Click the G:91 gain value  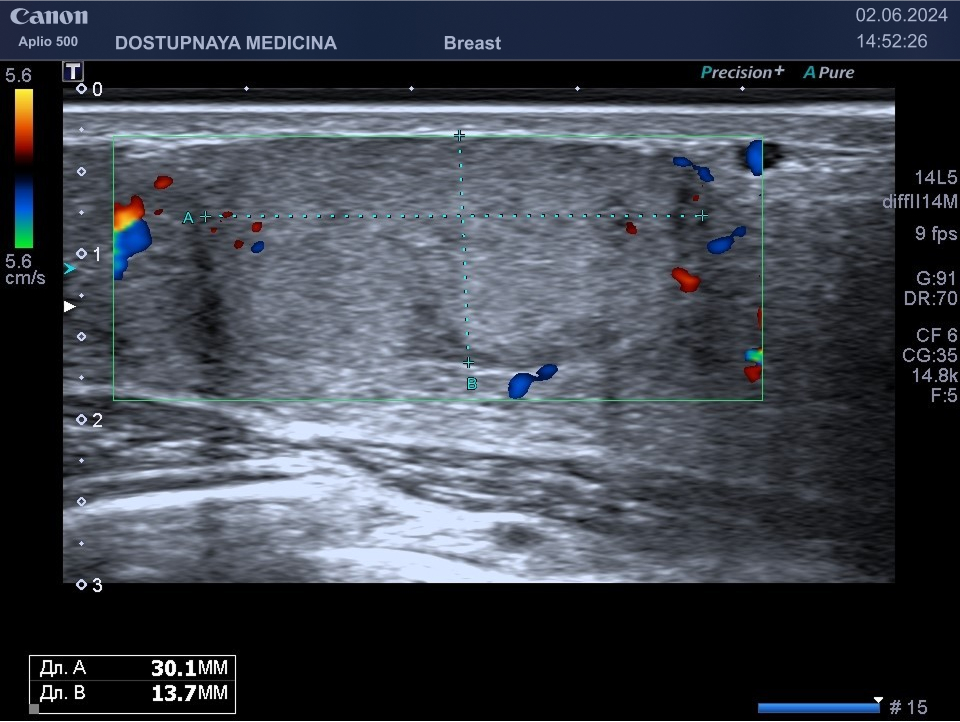coord(935,279)
